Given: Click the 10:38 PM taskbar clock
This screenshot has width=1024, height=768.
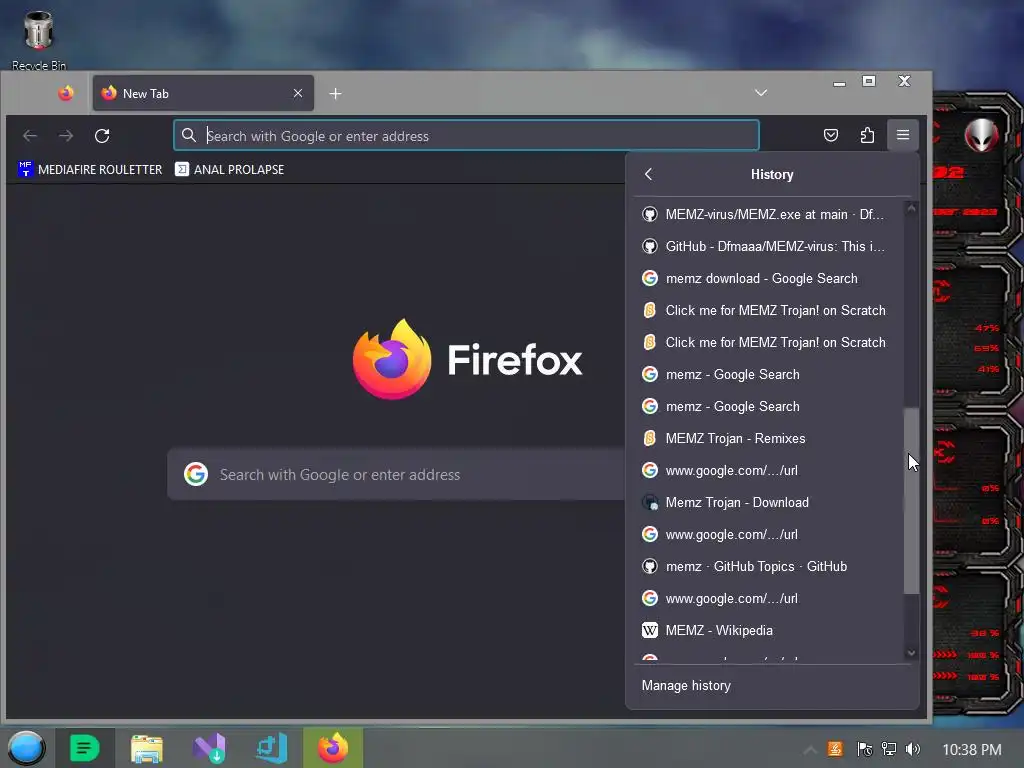Looking at the screenshot, I should [972, 749].
